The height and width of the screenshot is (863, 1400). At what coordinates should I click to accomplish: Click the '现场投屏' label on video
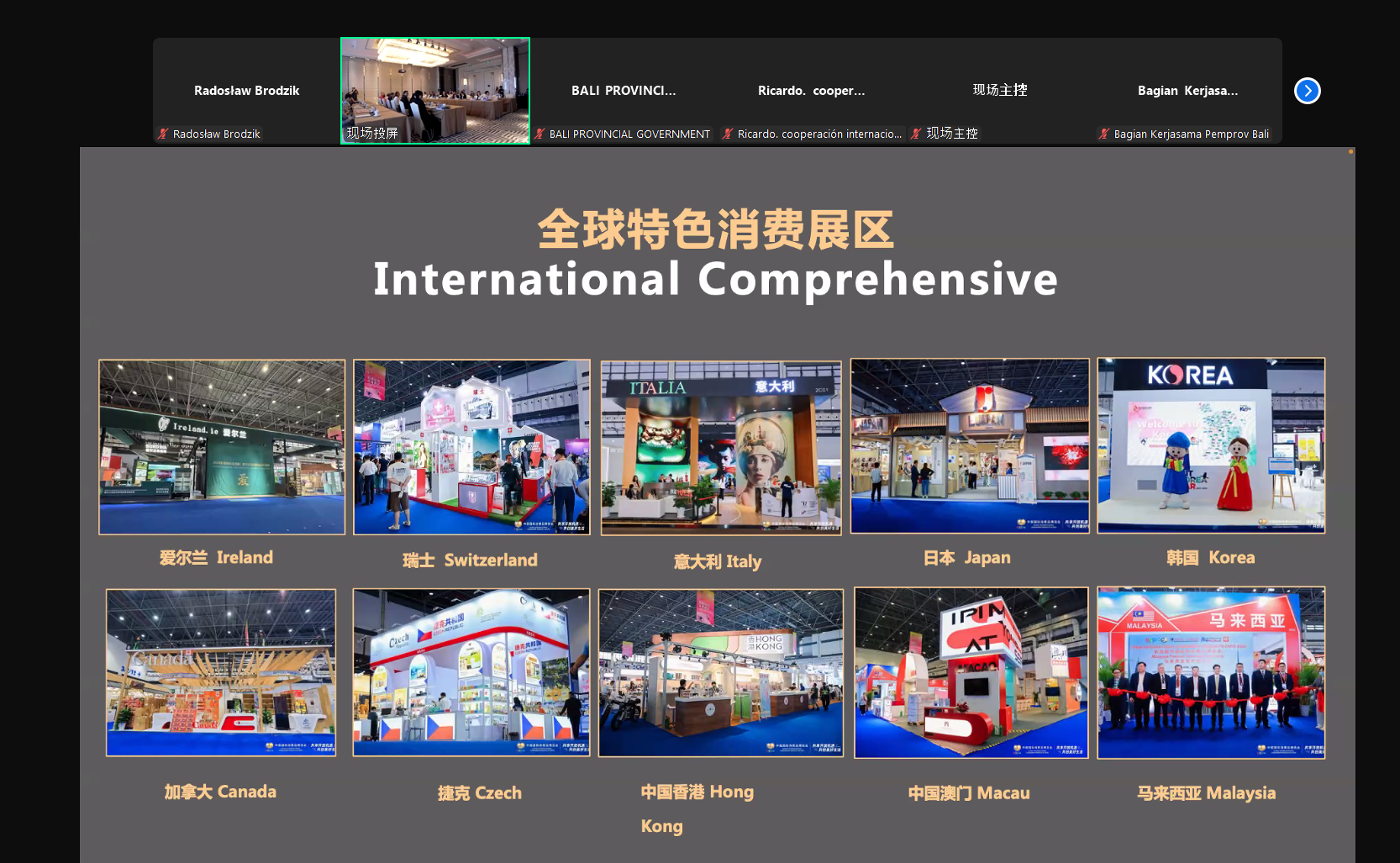coord(372,133)
